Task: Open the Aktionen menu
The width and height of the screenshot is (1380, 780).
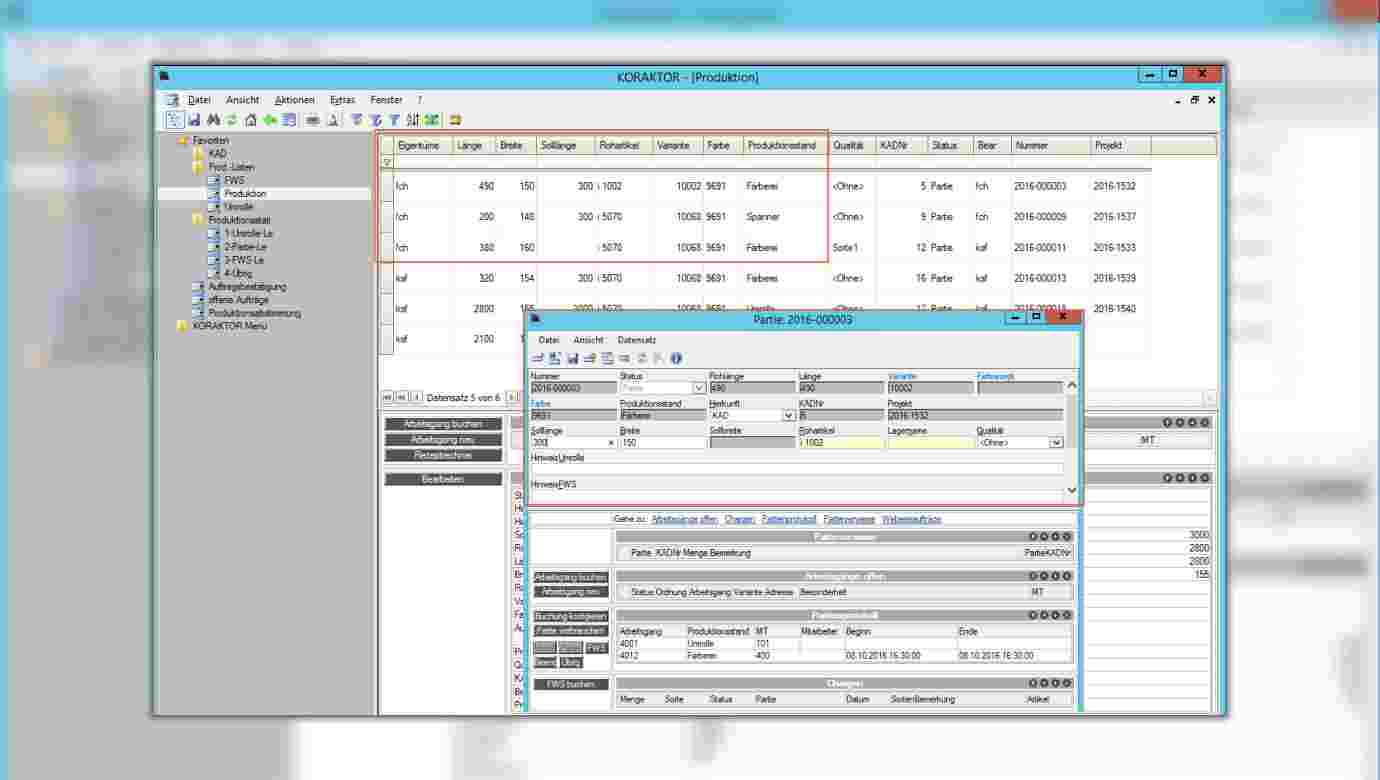Action: coord(294,100)
